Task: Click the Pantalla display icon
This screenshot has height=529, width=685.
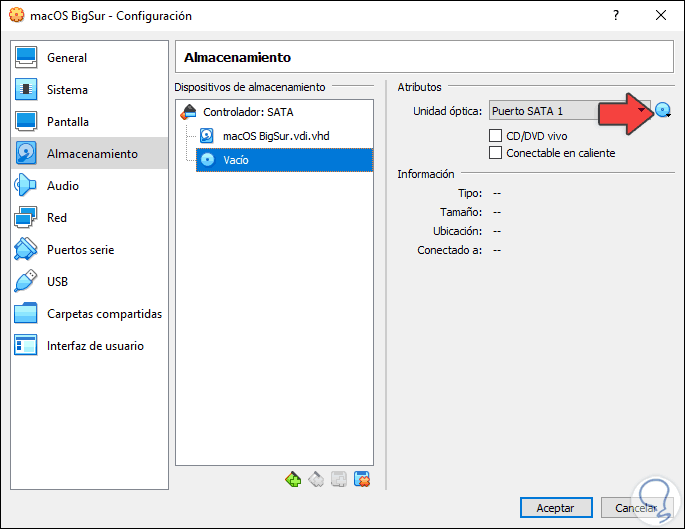Action: (26, 121)
